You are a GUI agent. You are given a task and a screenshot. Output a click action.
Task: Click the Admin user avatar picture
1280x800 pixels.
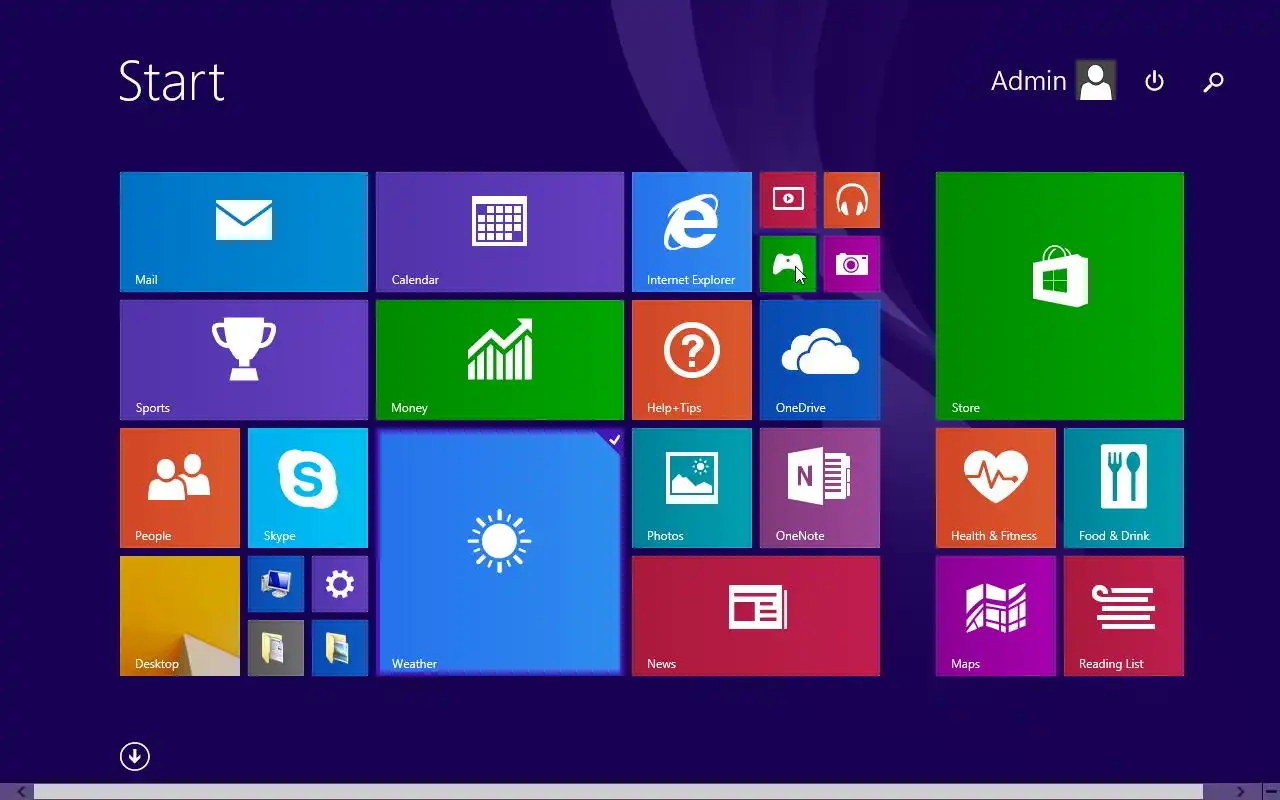pyautogui.click(x=1096, y=81)
